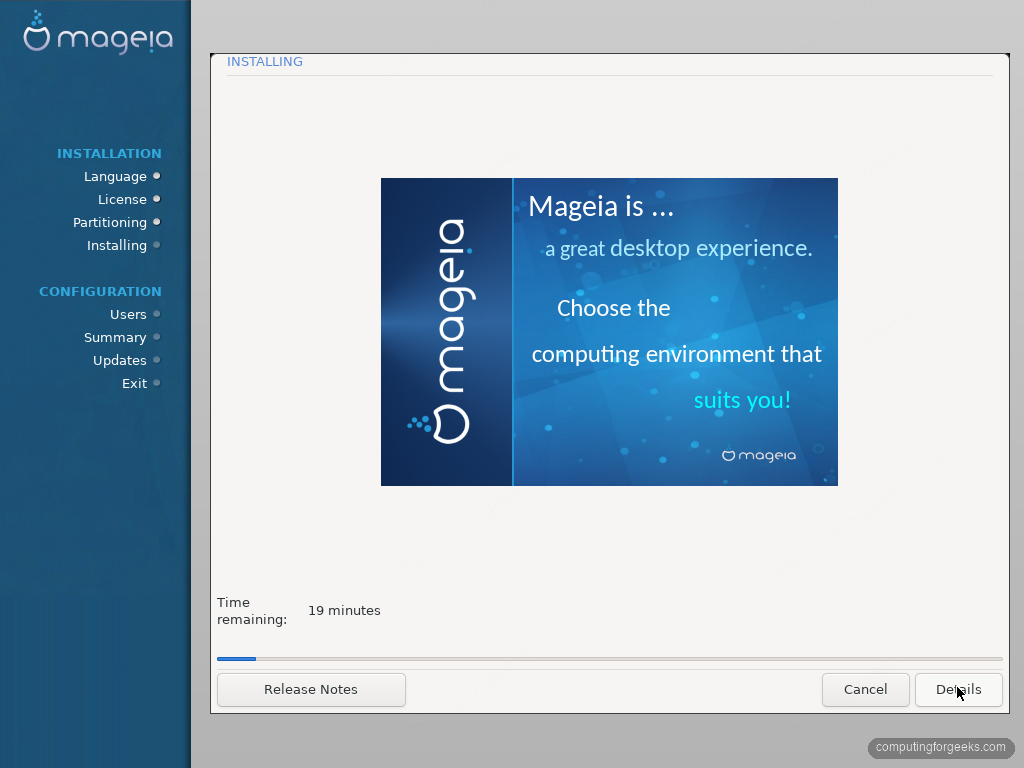Click the CONFIGURATION section heading

tap(100, 291)
